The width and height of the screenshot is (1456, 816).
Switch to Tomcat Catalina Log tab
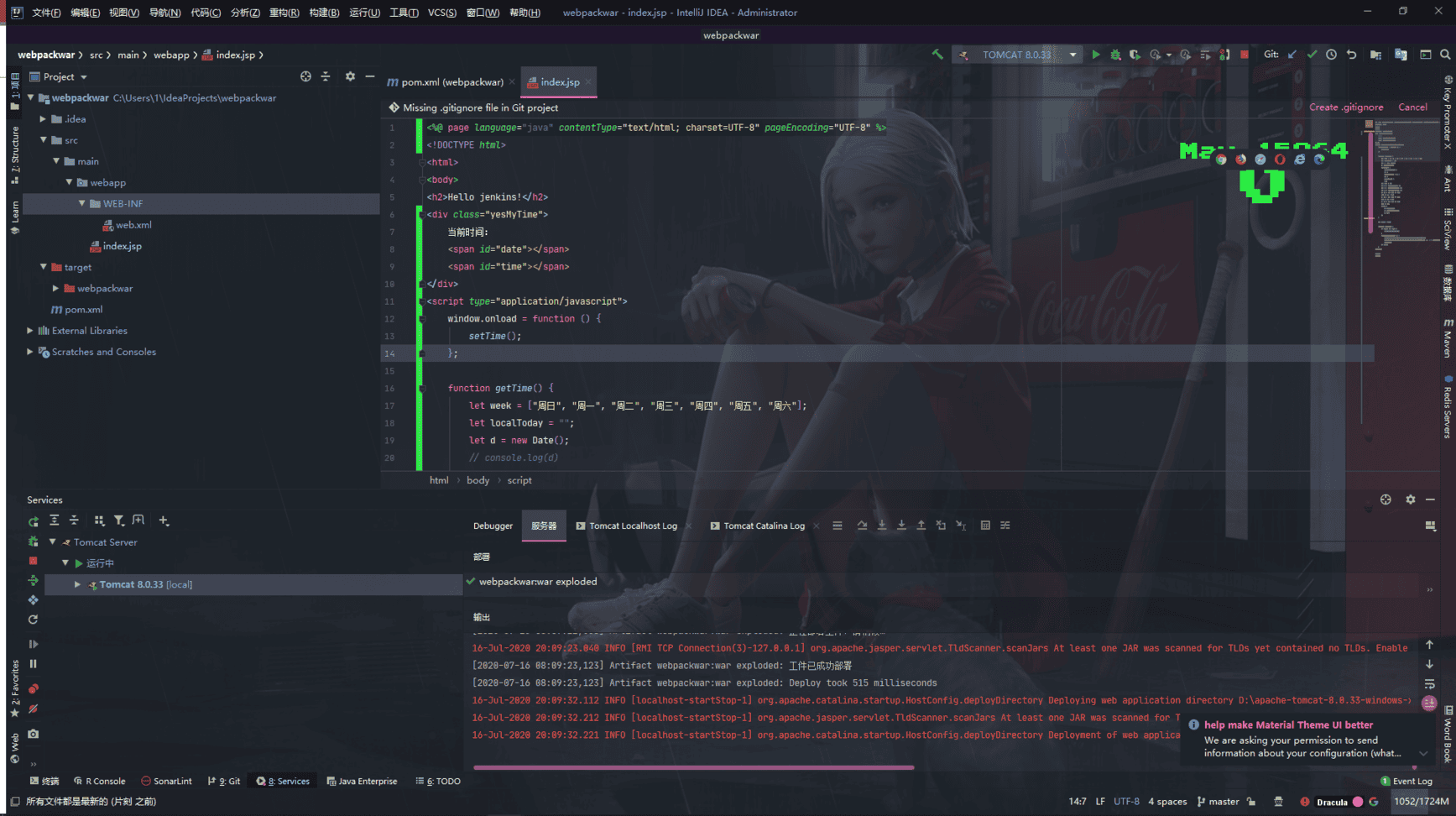coord(763,526)
